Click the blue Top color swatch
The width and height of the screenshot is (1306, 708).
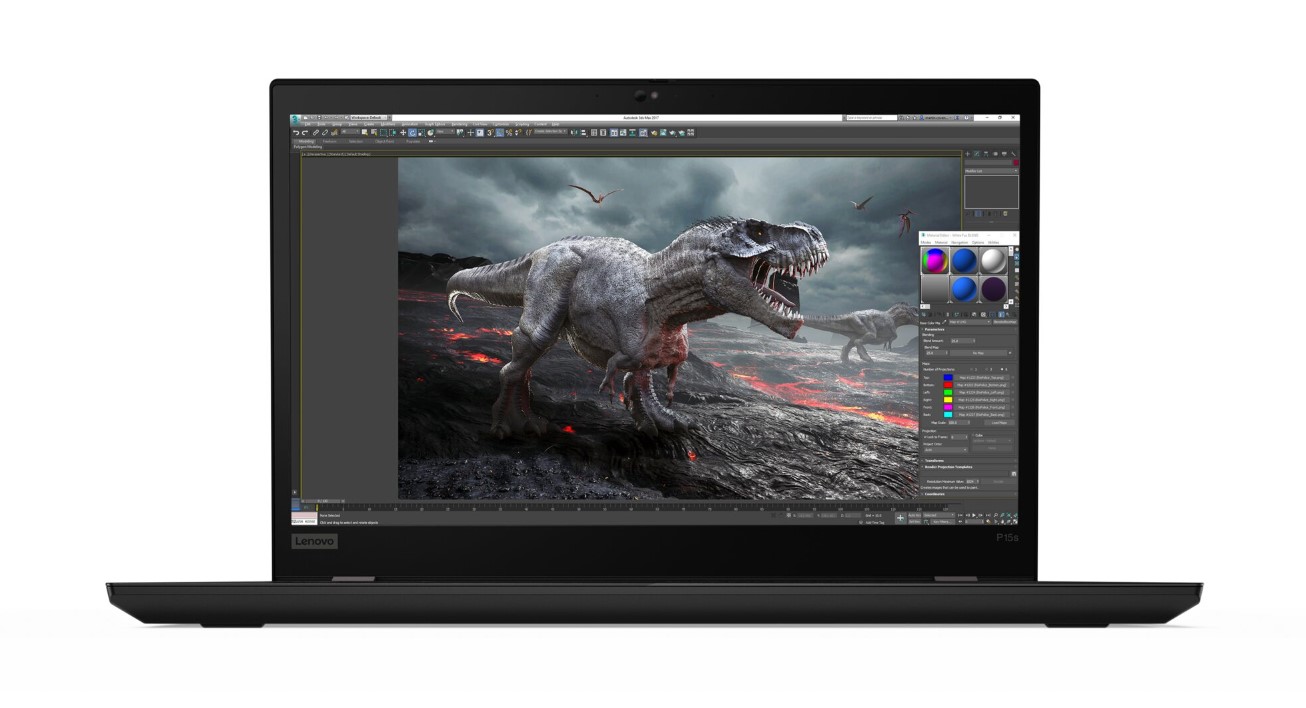pyautogui.click(x=948, y=377)
